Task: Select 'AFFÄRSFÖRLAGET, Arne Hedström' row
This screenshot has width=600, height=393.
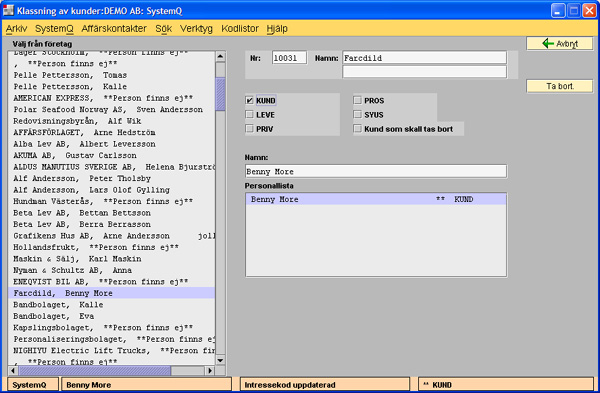Action: click(x=112, y=132)
